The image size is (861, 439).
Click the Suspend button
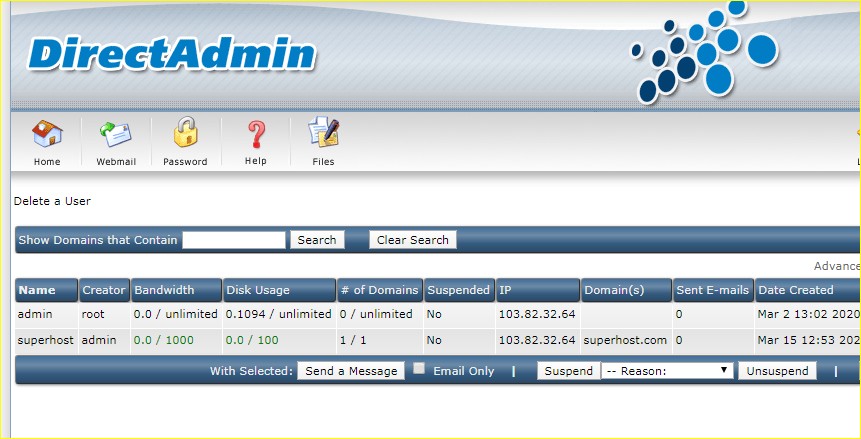568,371
